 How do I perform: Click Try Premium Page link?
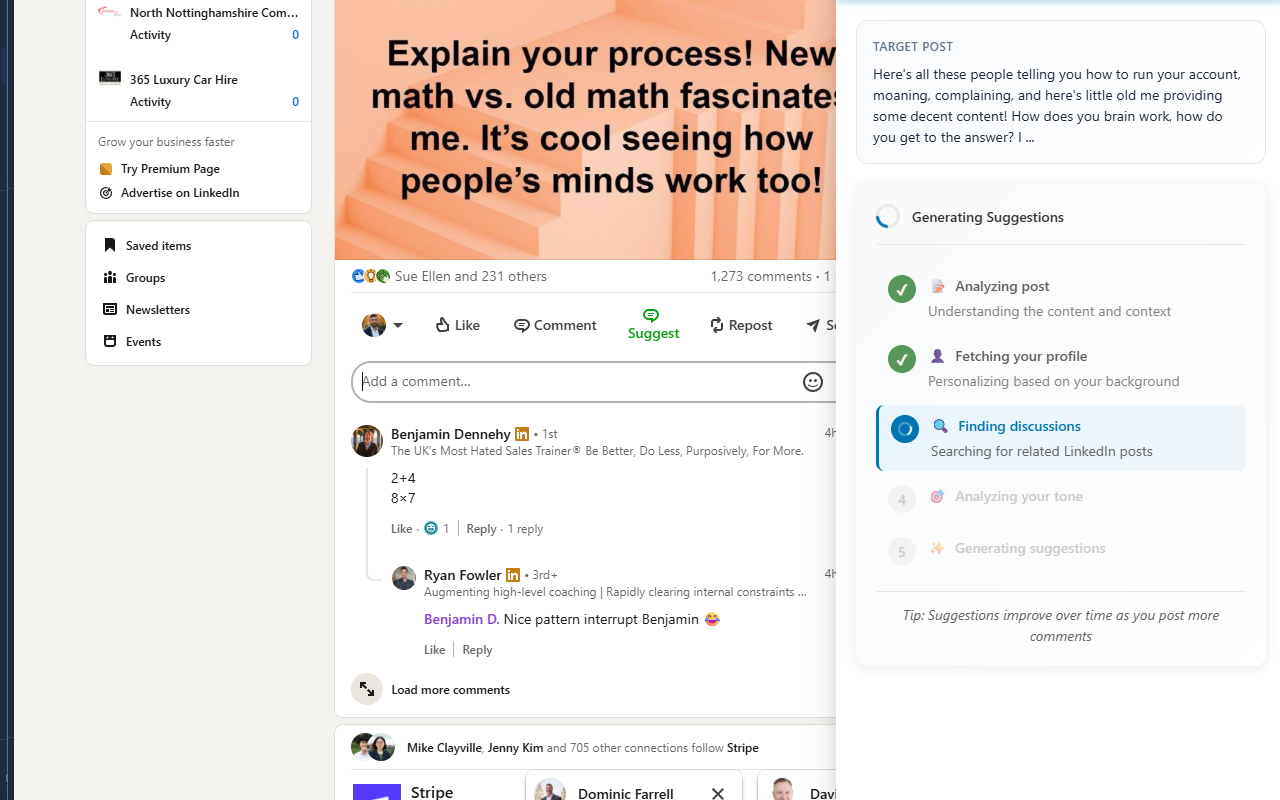pos(170,169)
